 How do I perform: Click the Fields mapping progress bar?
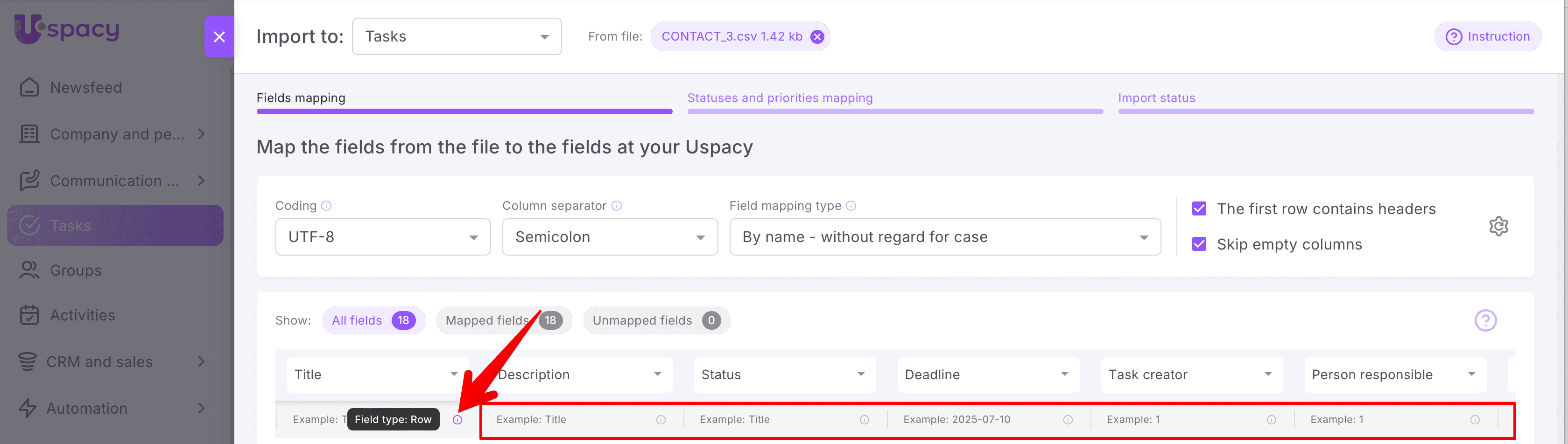coord(464,111)
